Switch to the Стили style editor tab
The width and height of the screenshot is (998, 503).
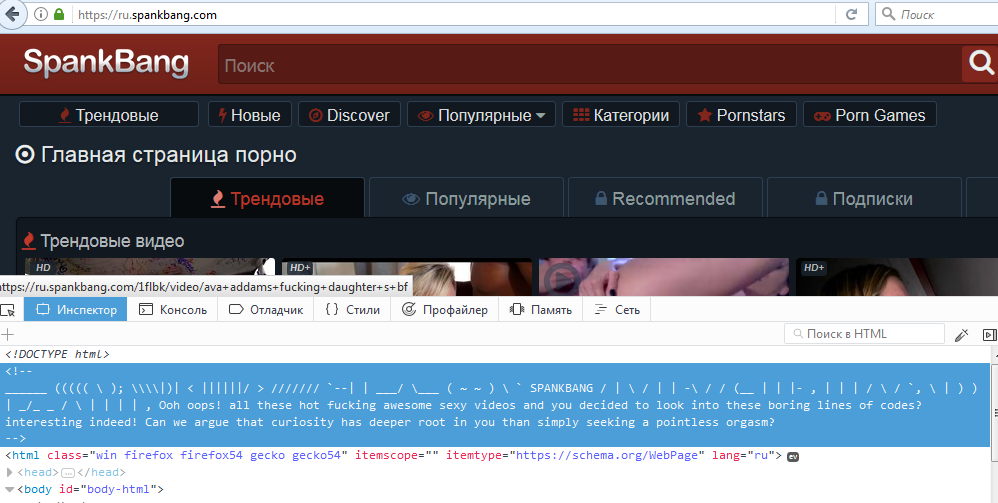[x=352, y=309]
